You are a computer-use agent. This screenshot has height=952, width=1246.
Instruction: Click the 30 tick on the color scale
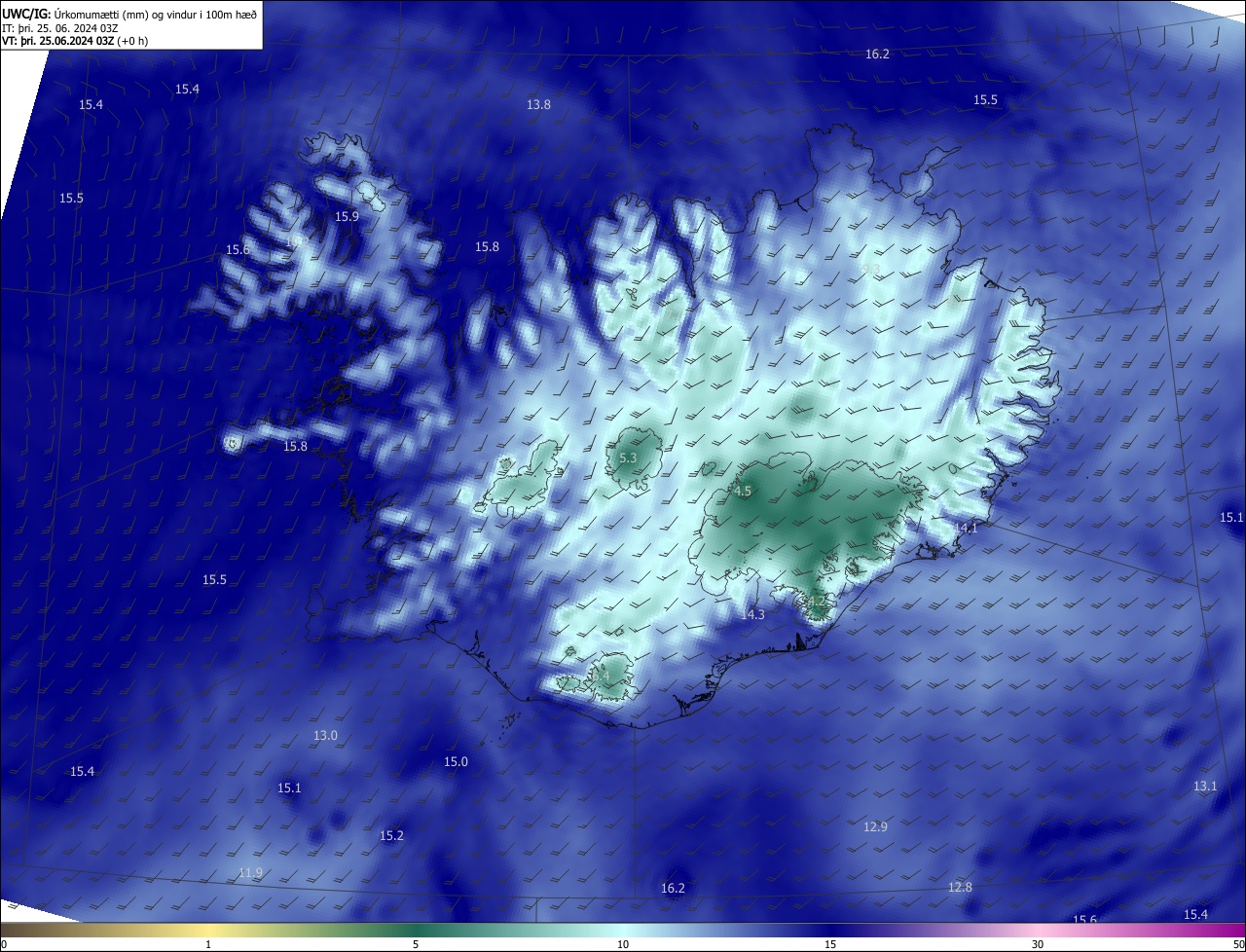coord(1038,944)
